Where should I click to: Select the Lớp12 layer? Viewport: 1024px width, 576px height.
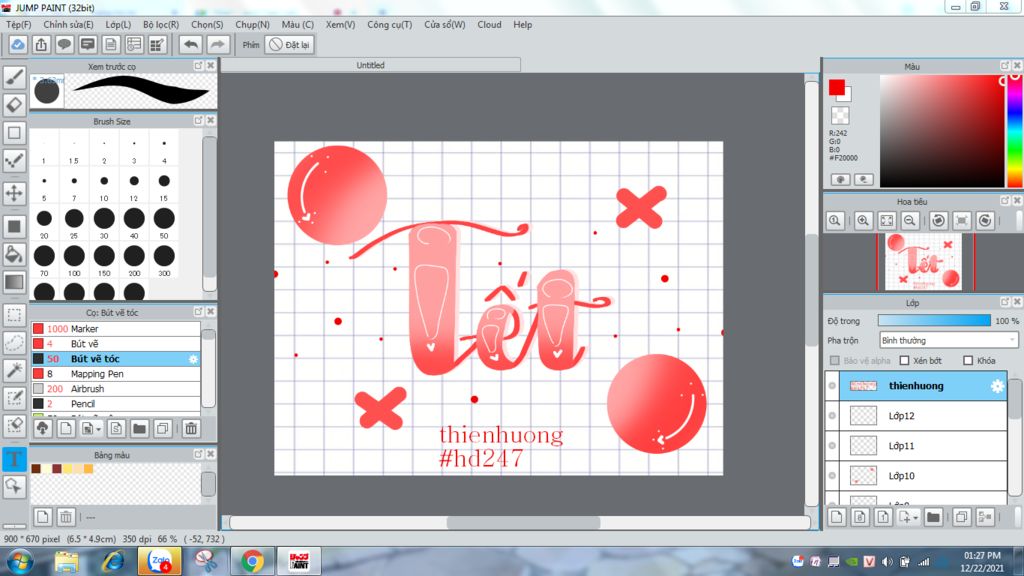(923, 416)
